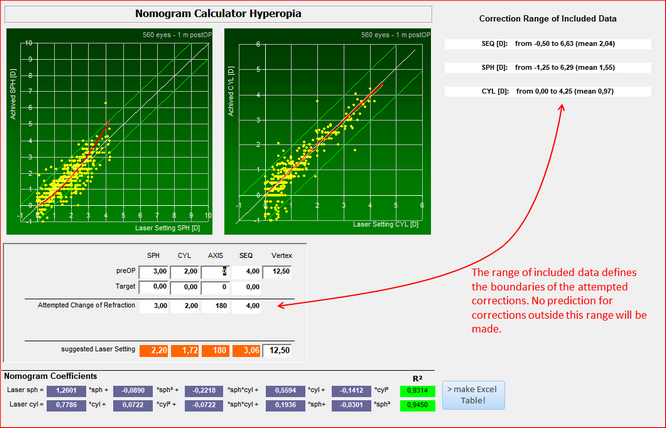Image resolution: width=666 pixels, height=428 pixels.
Task: Click the Achieved SPH scatter plot chart
Action: [110, 130]
